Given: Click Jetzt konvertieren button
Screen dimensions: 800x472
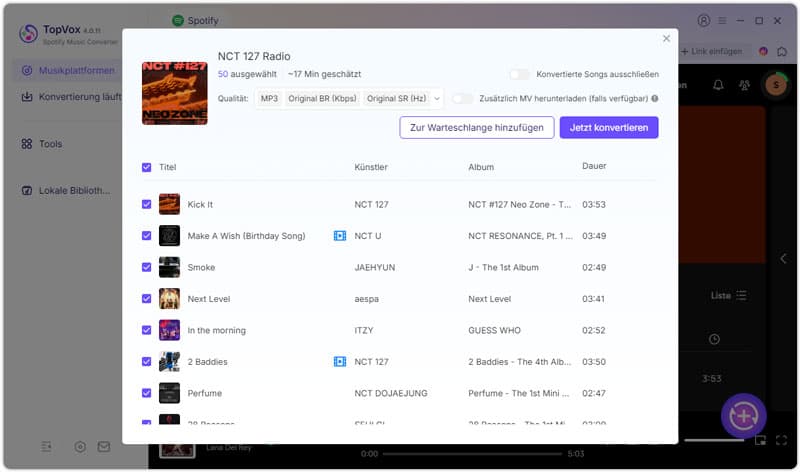Looking at the screenshot, I should 609,128.
